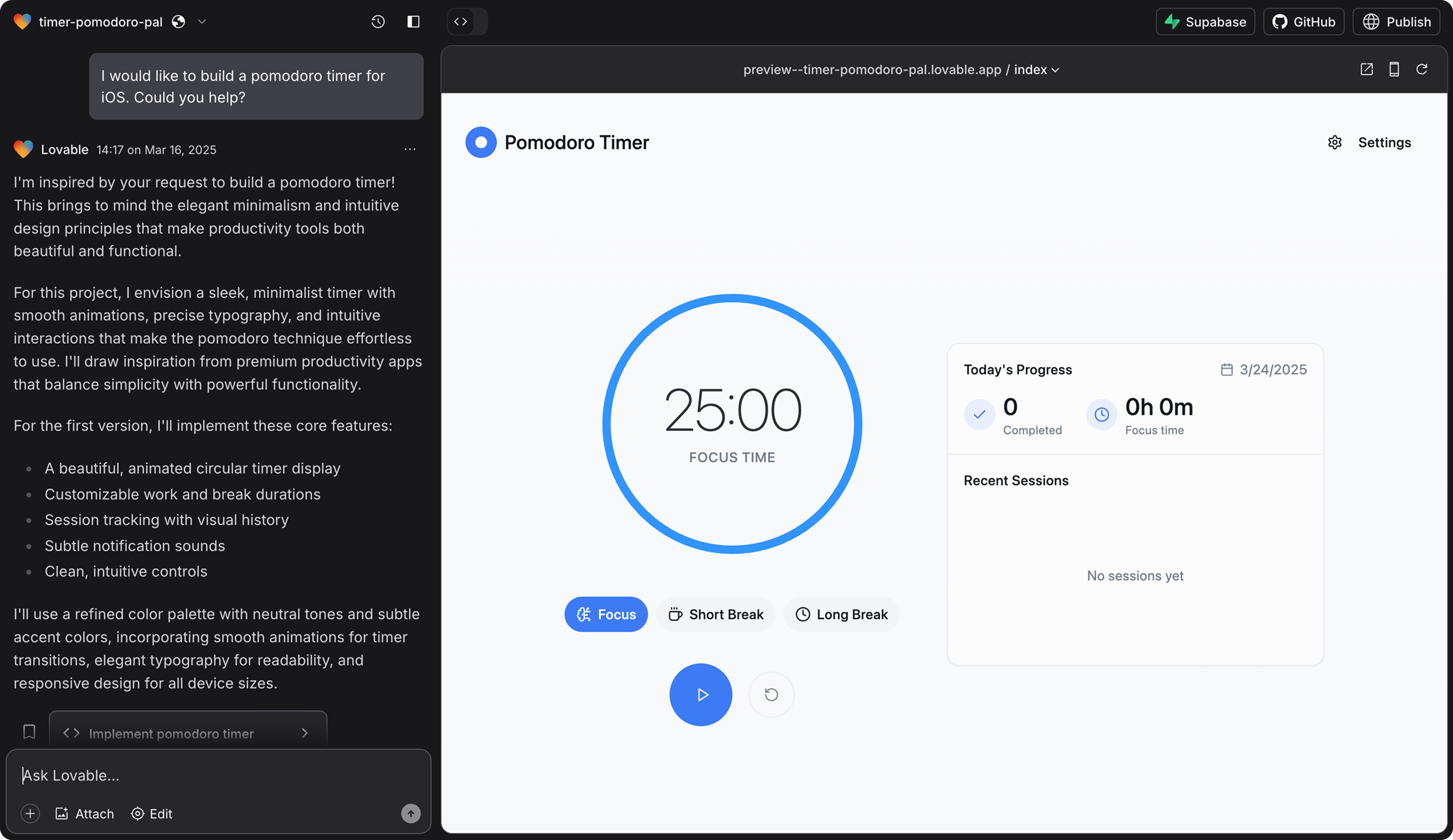
Task: Click the Pomodoro Timer blue logo
Action: tap(481, 142)
